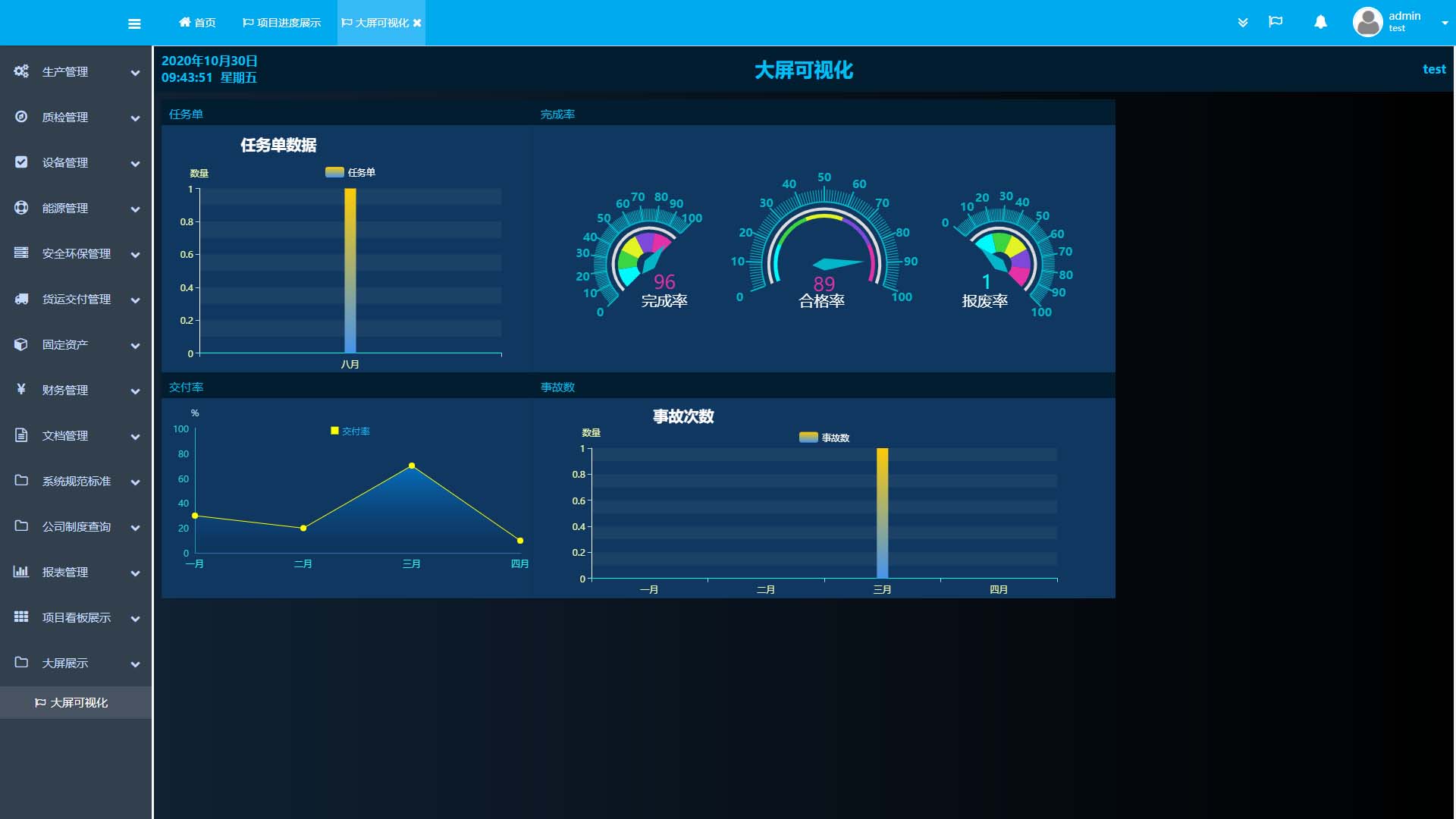Expand the 能源管理 menu chevron
Image resolution: width=1456 pixels, height=819 pixels.
(135, 209)
